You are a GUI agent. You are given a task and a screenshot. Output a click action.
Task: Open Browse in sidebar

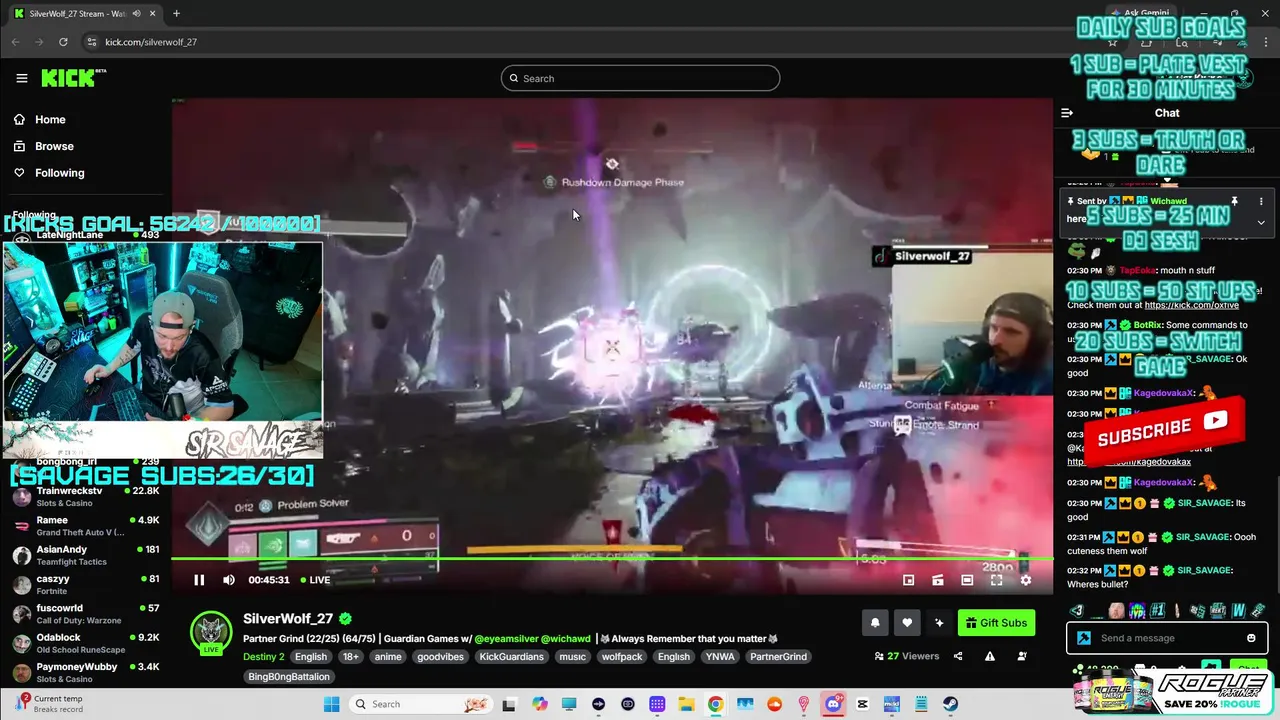(54, 146)
